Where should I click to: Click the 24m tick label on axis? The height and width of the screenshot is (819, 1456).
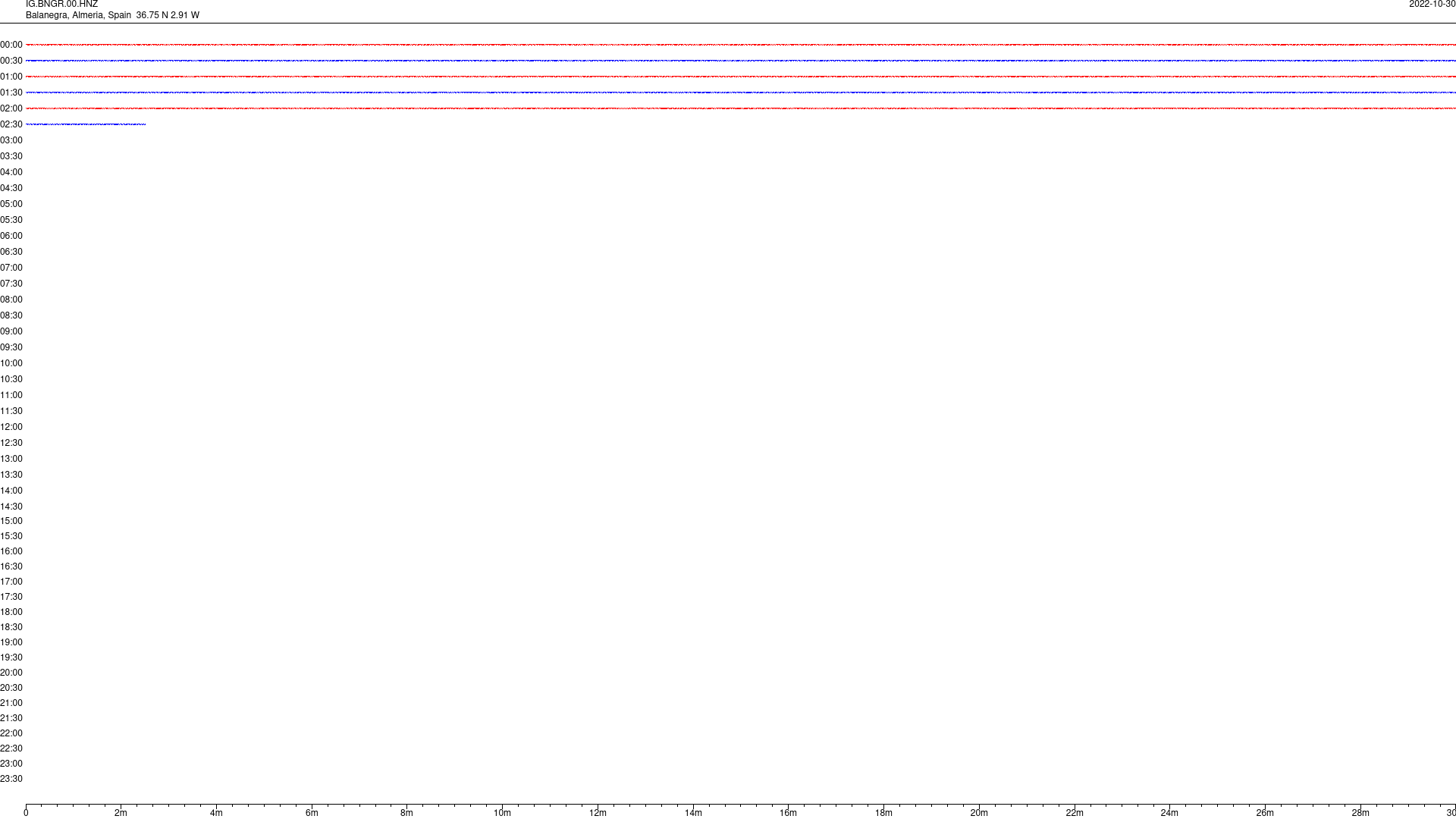tap(1169, 813)
